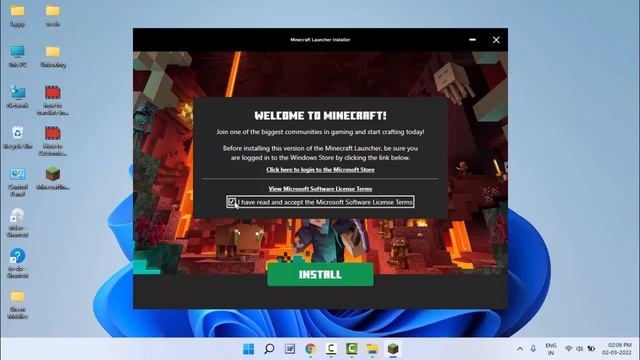Select the Minecraft grass block taskbar icon
The image size is (640, 360).
tap(393, 349)
